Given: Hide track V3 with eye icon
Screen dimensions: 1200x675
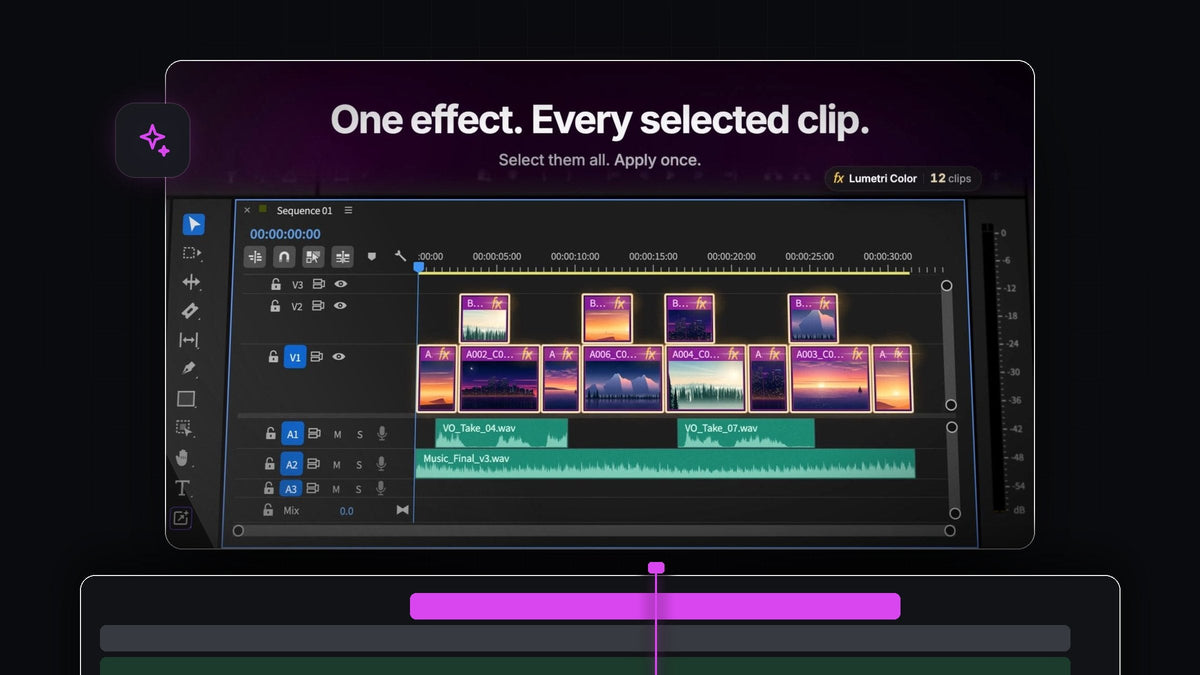Looking at the screenshot, I should pos(341,284).
